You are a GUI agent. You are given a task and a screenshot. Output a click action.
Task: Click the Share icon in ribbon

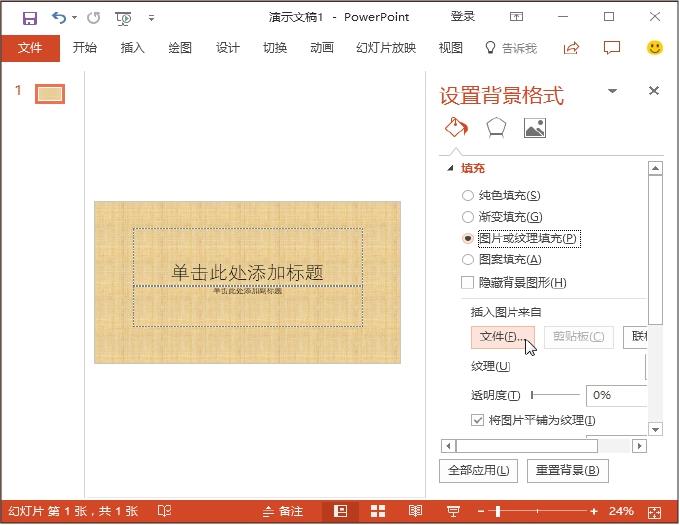tap(572, 48)
